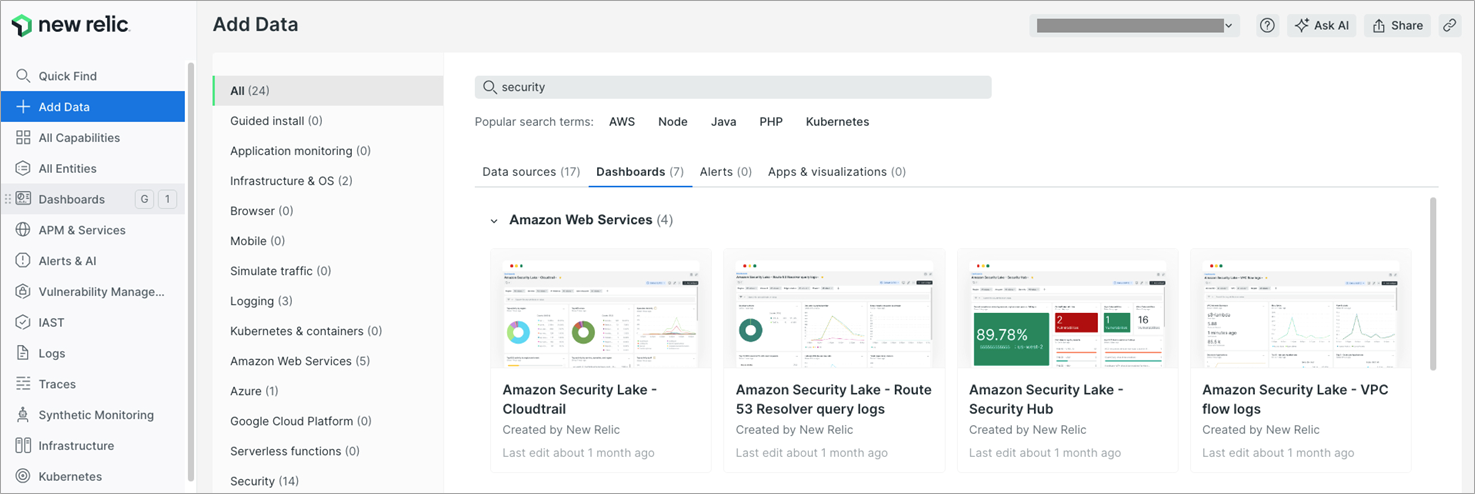Open Apps & visualizations tab
Screen dimensions: 1475x494
[836, 172]
